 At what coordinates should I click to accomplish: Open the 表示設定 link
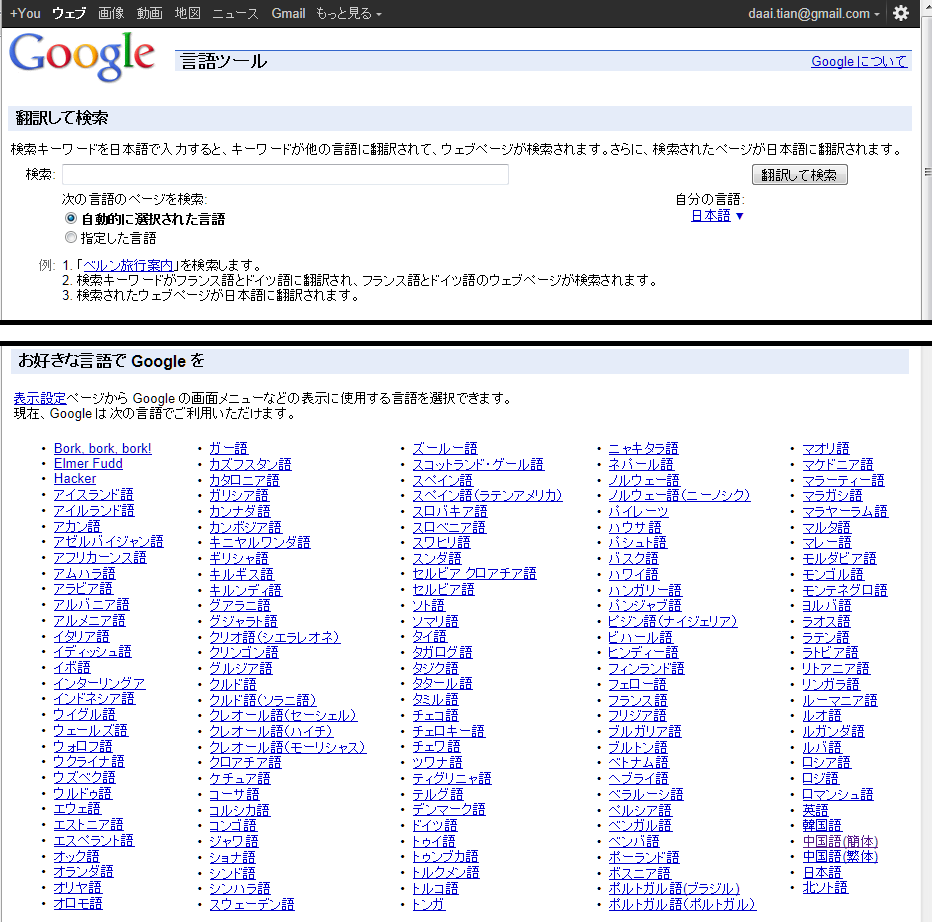pos(40,398)
